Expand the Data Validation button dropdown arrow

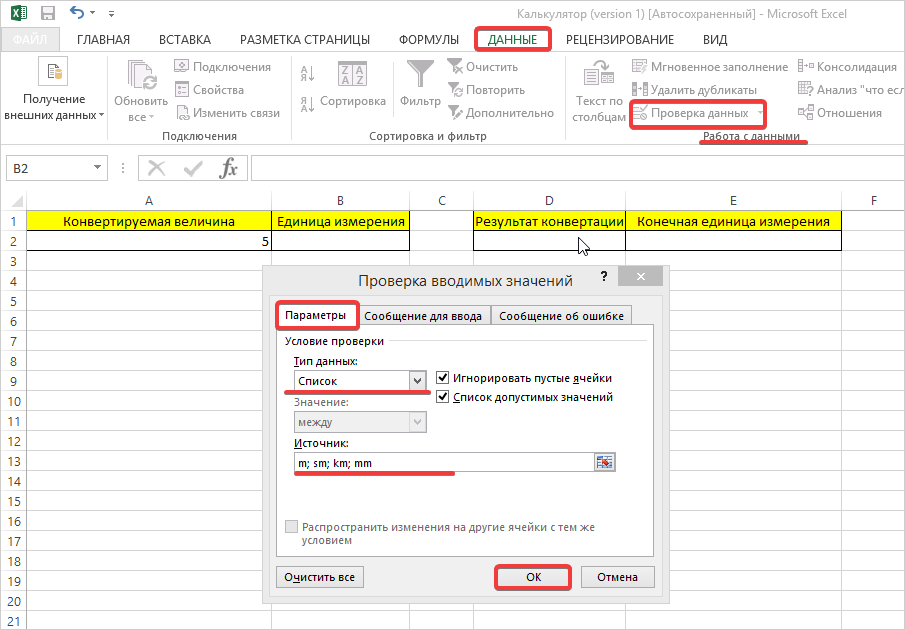(760, 113)
